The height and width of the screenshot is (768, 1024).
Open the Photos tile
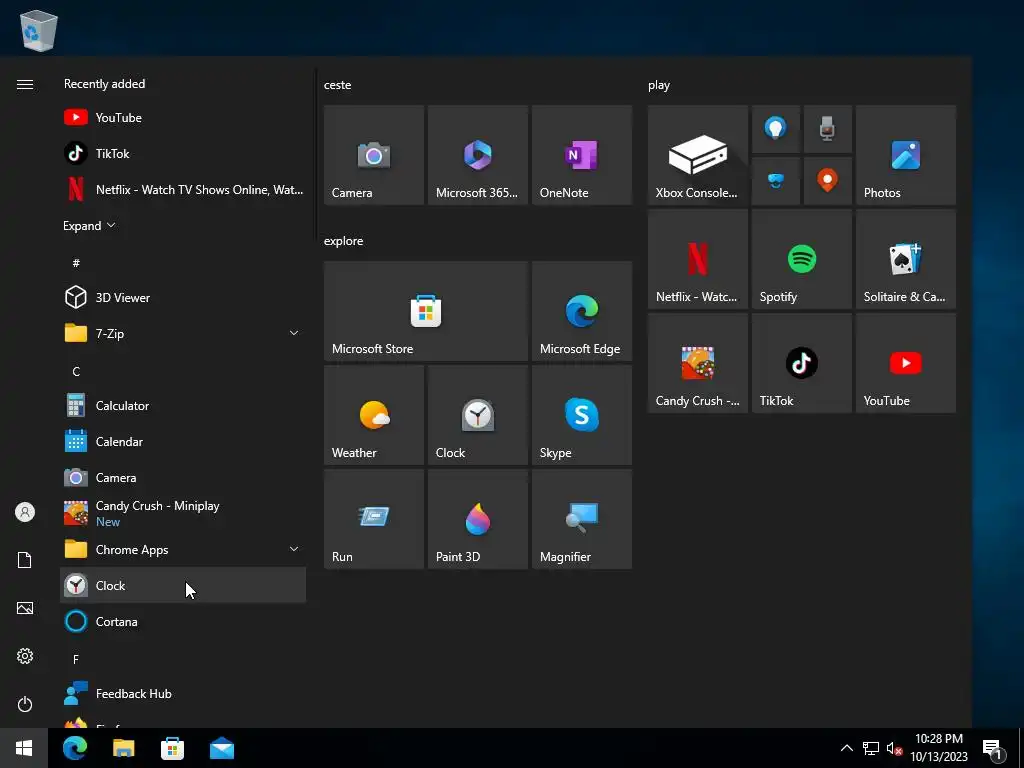[906, 155]
